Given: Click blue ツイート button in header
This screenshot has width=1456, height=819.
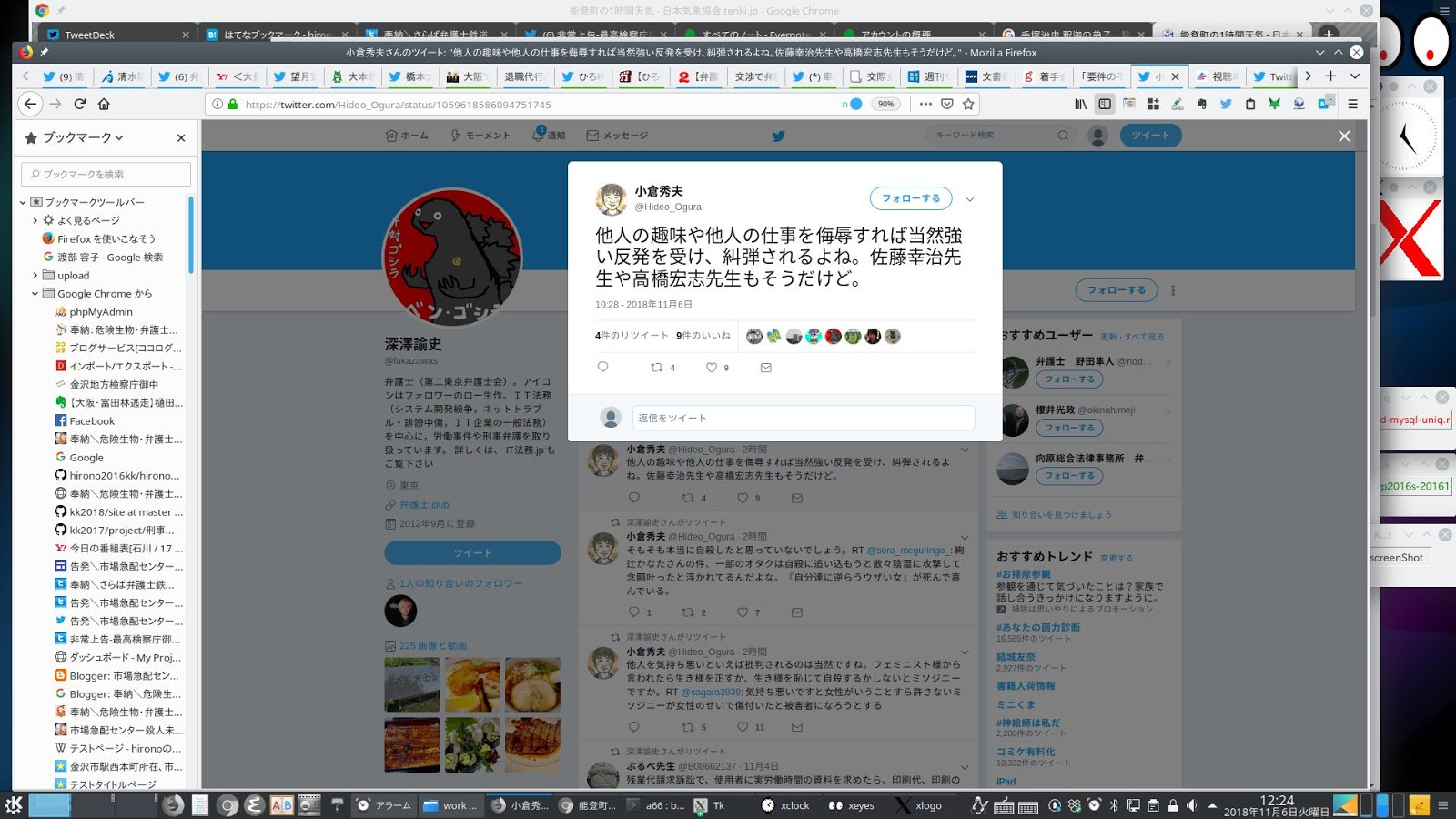Looking at the screenshot, I should tap(1150, 136).
